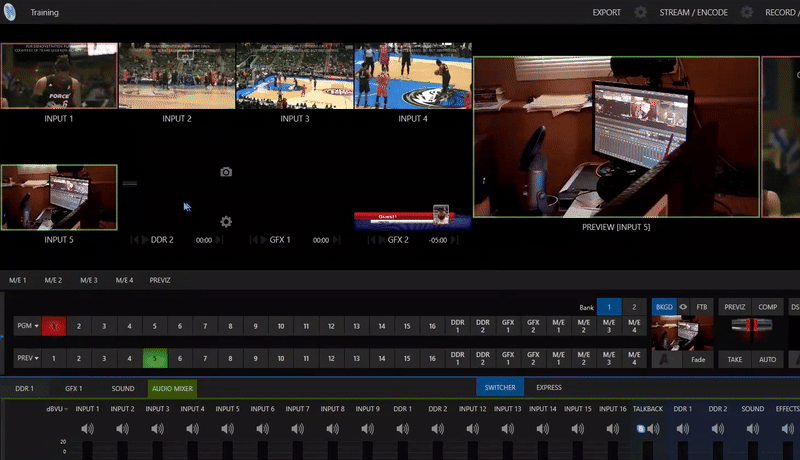Click the AUTO transition button
This screenshot has width=800, height=460.
[767, 360]
